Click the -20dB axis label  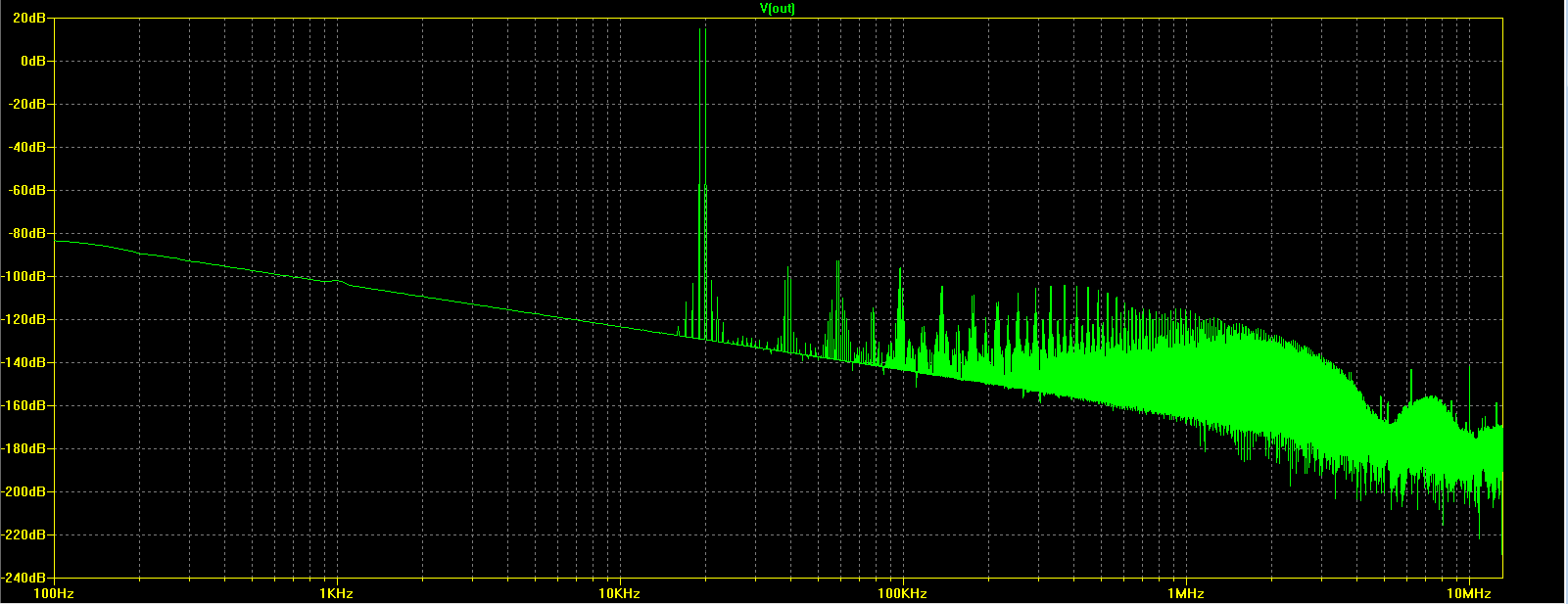point(29,104)
